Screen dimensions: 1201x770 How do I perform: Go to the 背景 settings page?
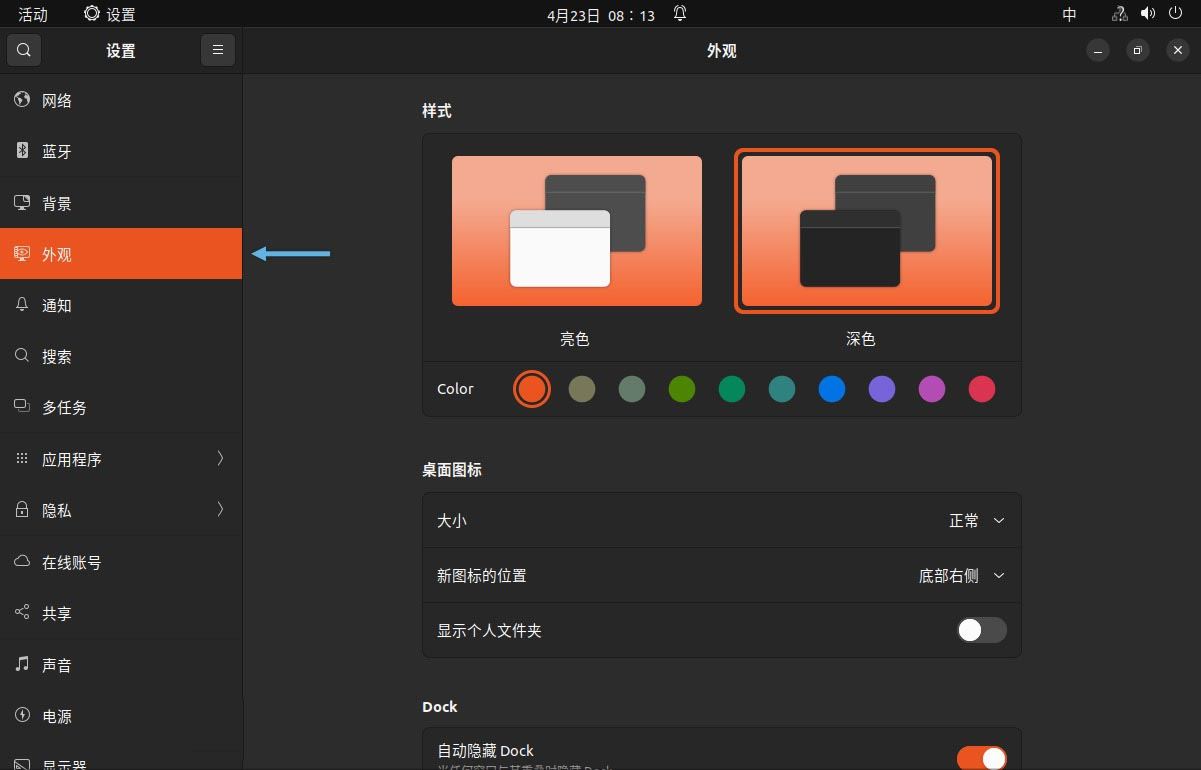121,203
